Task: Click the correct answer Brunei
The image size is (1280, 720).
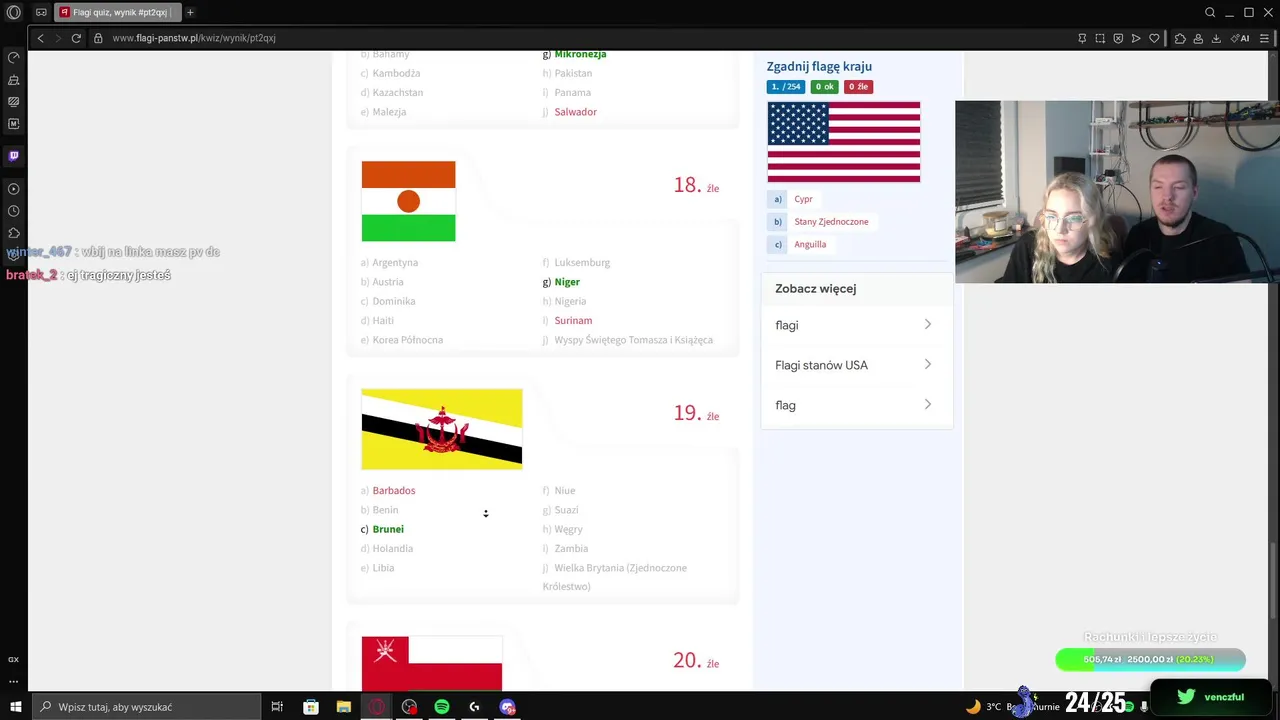Action: [x=388, y=529]
